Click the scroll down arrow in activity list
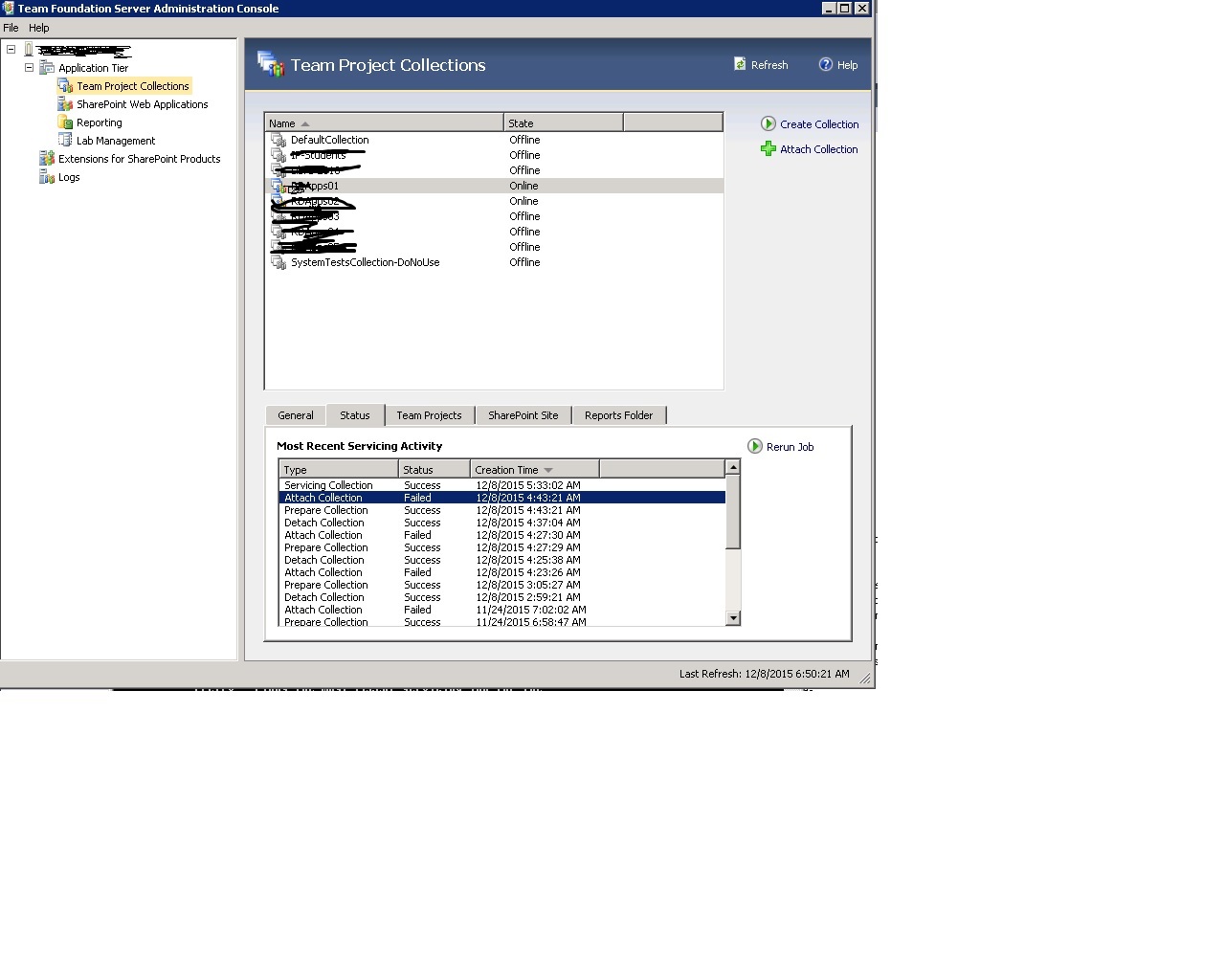The image size is (1225, 980). coord(733,618)
